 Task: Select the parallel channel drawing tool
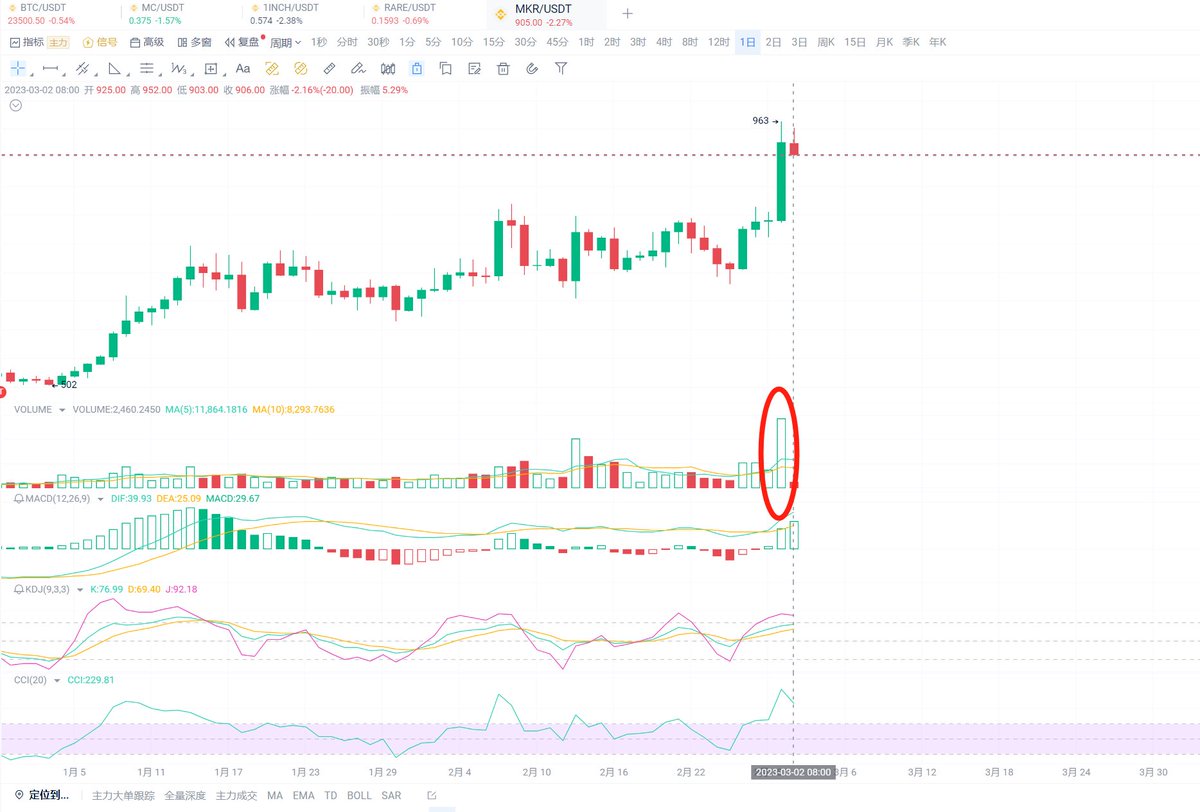(x=83, y=68)
